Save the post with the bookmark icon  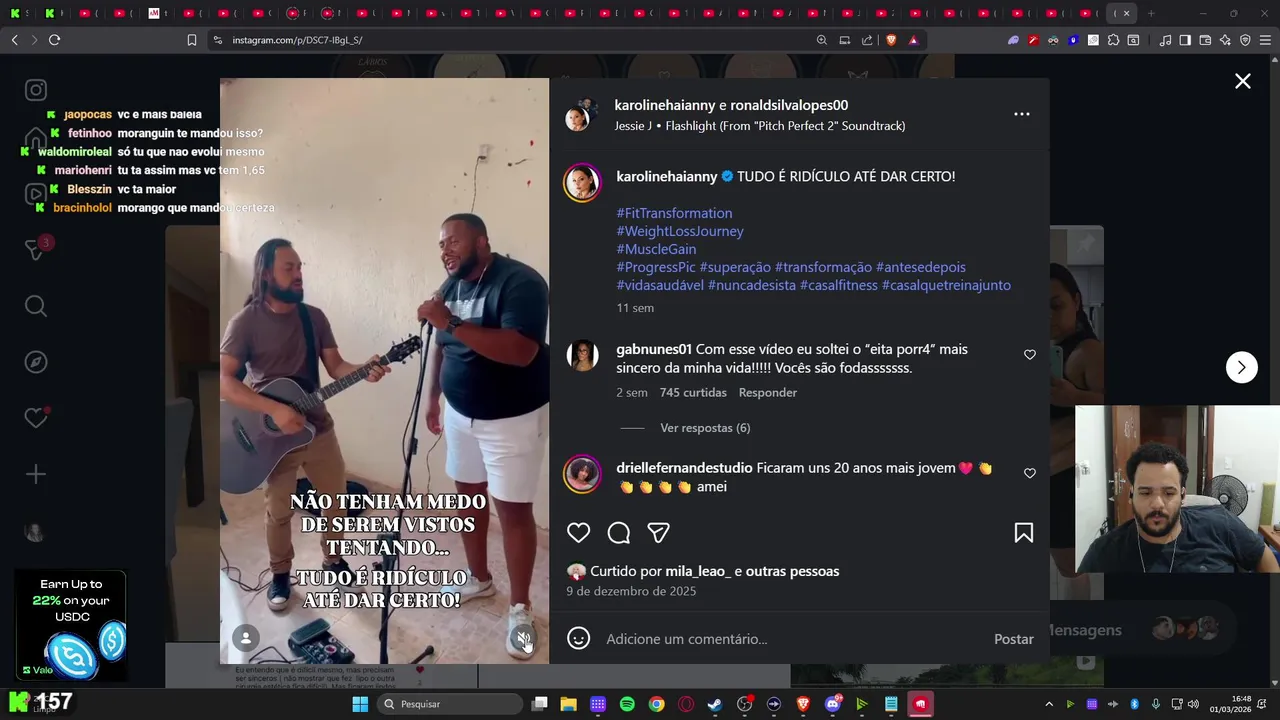pyautogui.click(x=1023, y=533)
